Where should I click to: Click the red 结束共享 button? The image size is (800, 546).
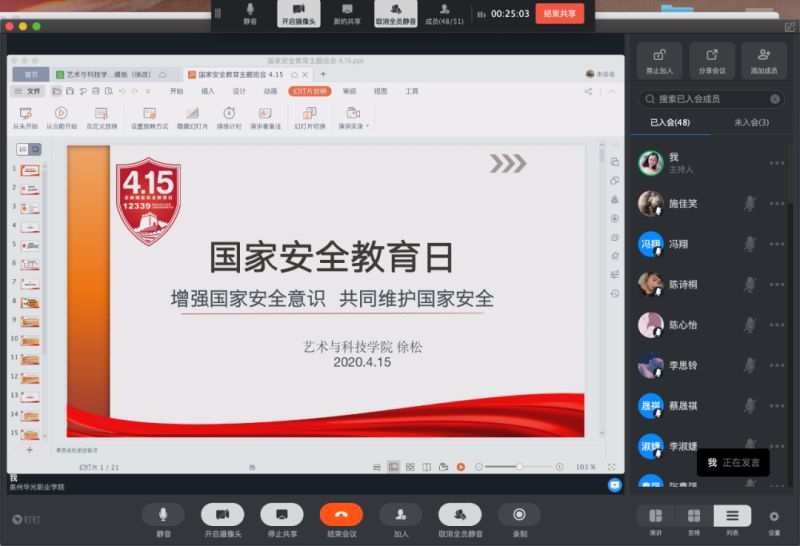tap(560, 14)
